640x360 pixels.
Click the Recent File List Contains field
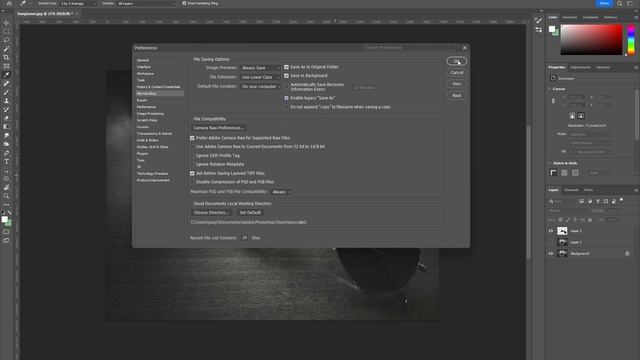(244, 238)
